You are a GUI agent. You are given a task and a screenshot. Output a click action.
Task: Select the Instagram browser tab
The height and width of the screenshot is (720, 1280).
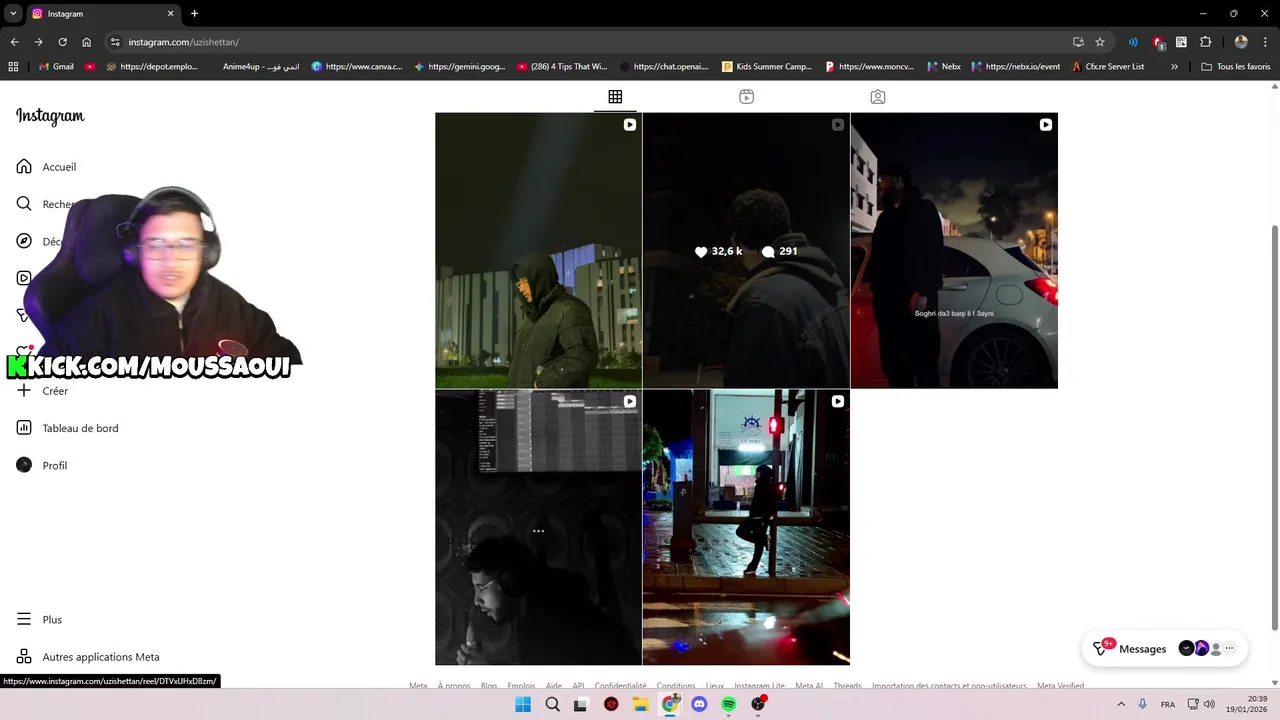pos(103,14)
